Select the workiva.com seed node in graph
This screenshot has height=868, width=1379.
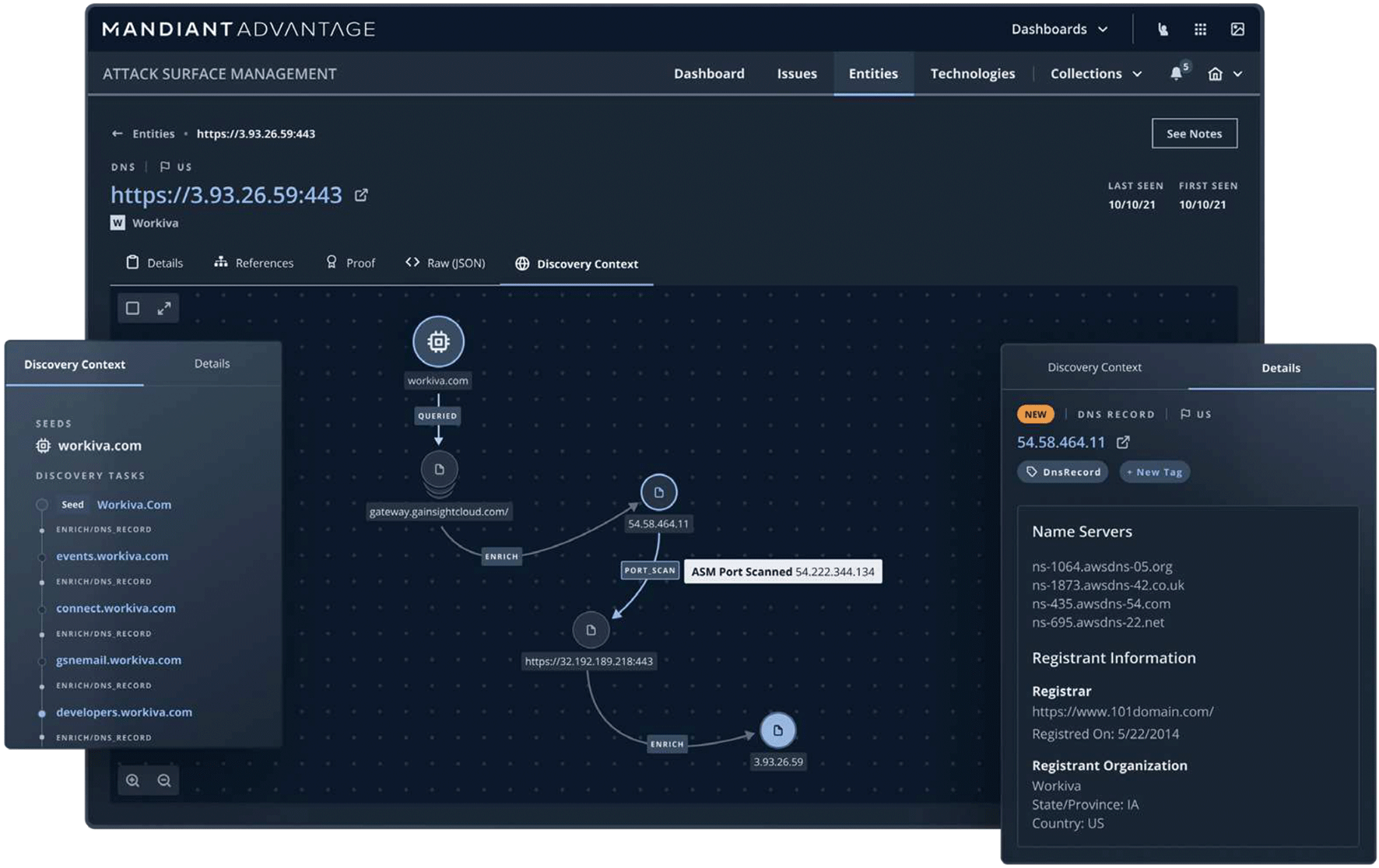point(438,341)
